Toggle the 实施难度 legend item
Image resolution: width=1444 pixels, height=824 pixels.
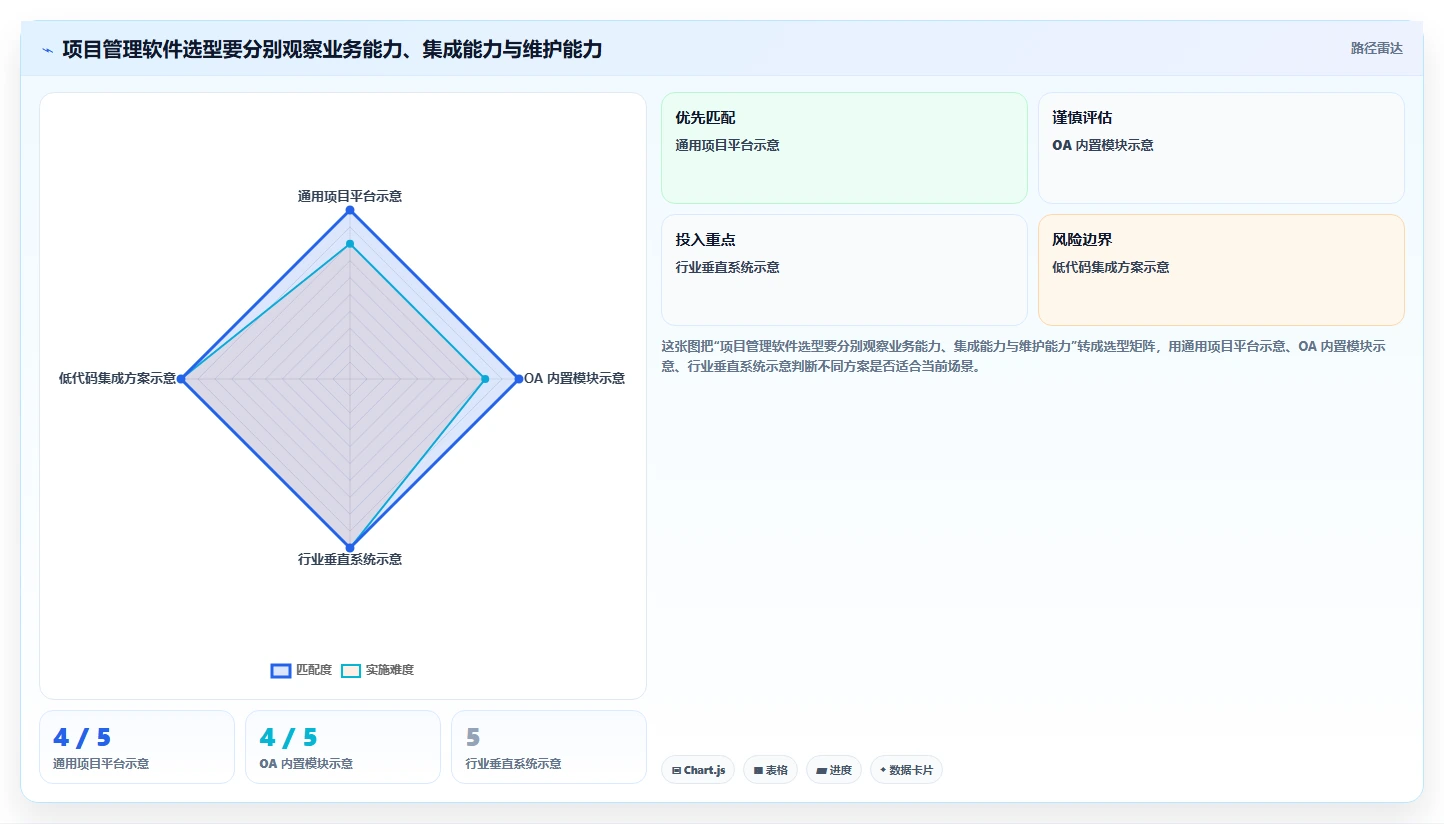click(377, 670)
